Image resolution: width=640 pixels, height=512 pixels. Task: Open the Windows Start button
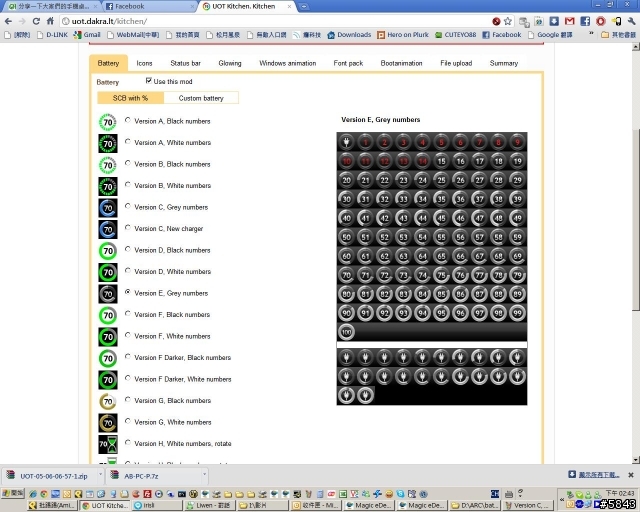tap(13, 493)
